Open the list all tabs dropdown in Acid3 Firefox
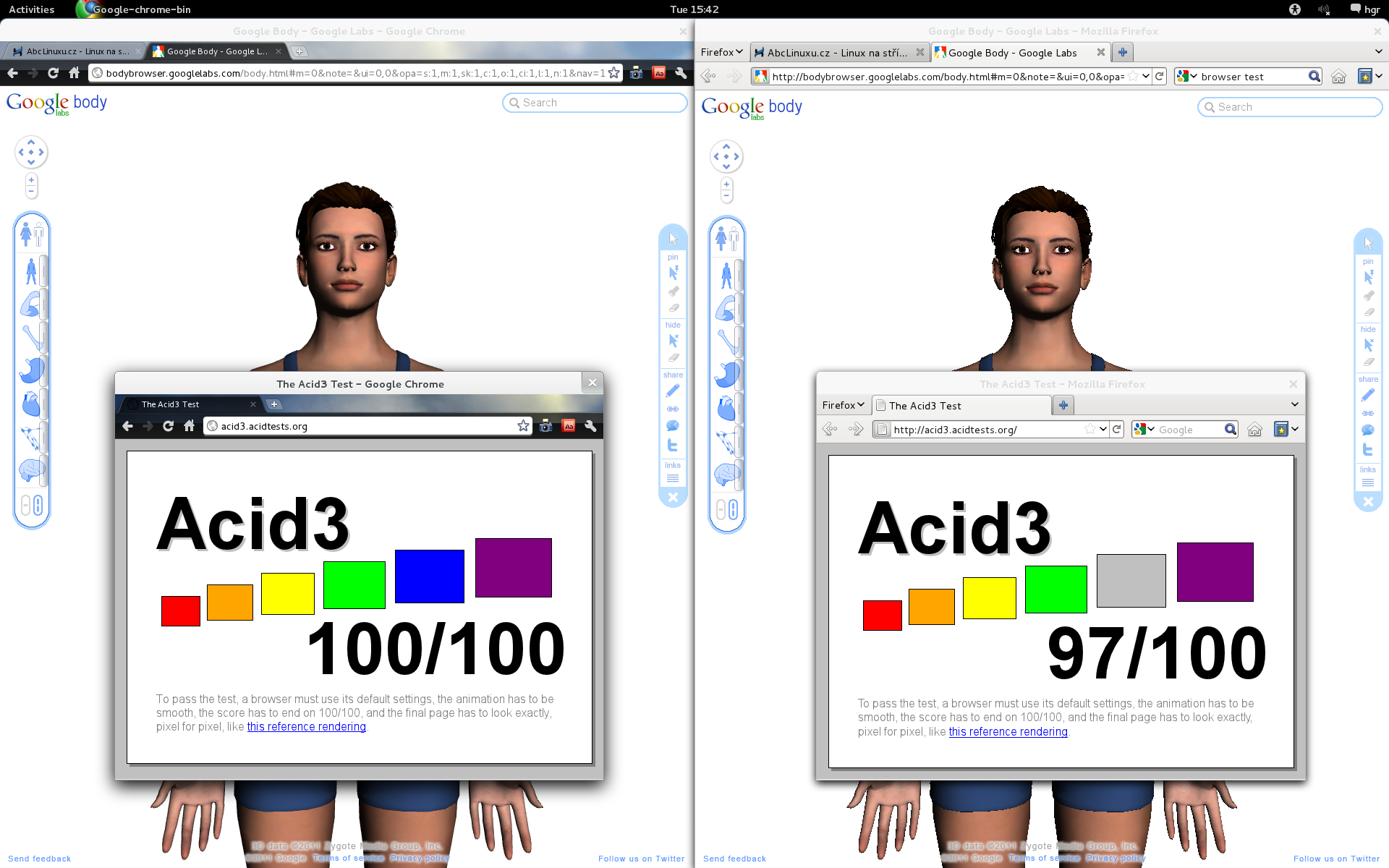The width and height of the screenshot is (1389, 868). coord(1294,404)
